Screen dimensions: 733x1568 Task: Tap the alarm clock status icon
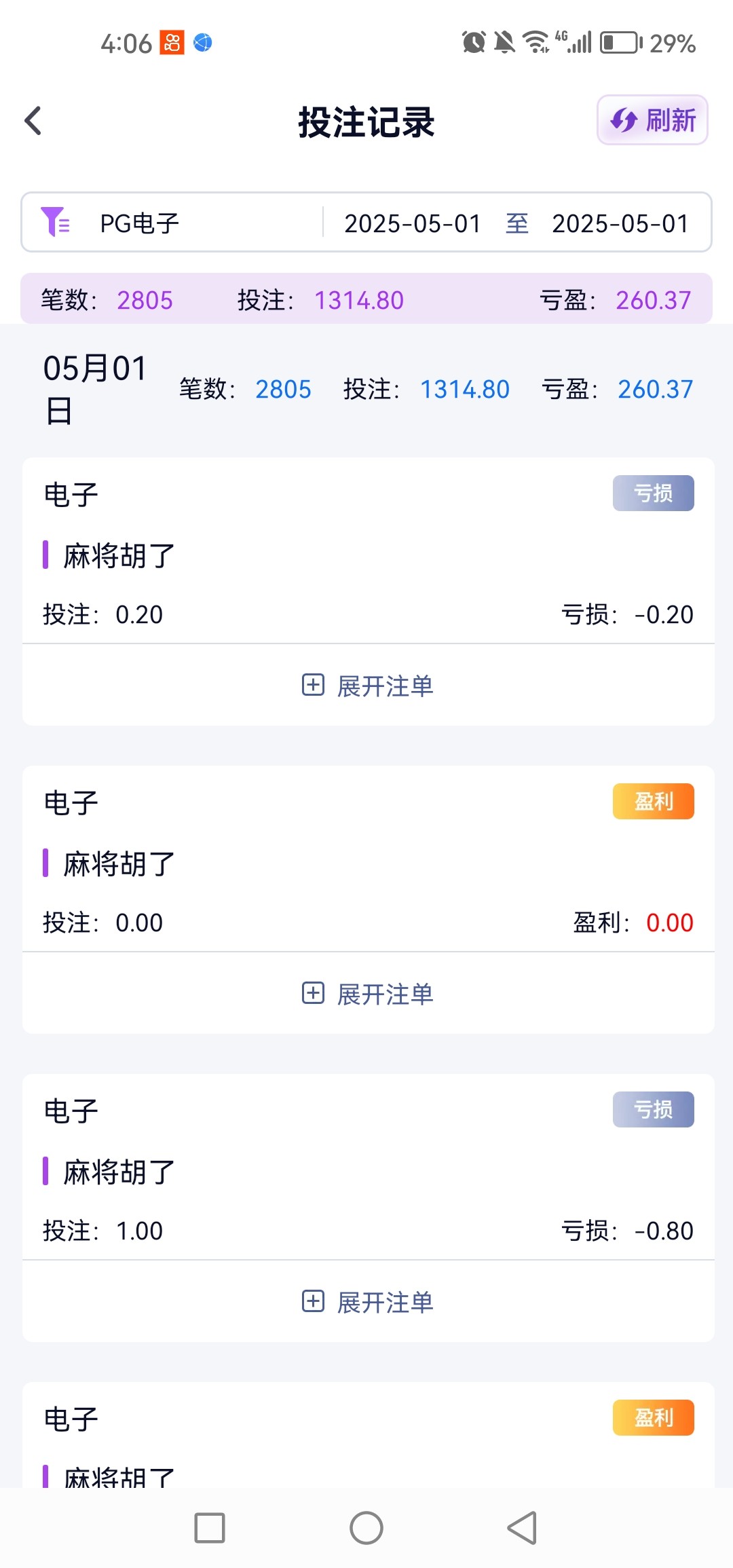(474, 43)
